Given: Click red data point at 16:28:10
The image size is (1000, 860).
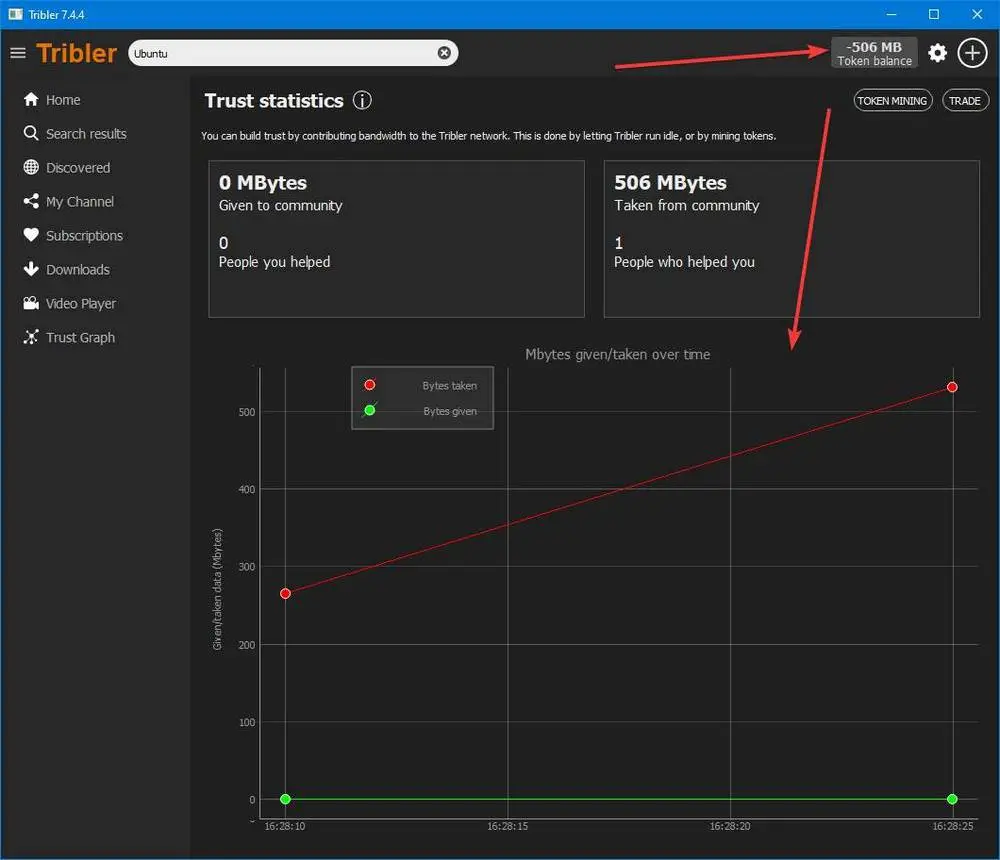Looking at the screenshot, I should tap(285, 593).
